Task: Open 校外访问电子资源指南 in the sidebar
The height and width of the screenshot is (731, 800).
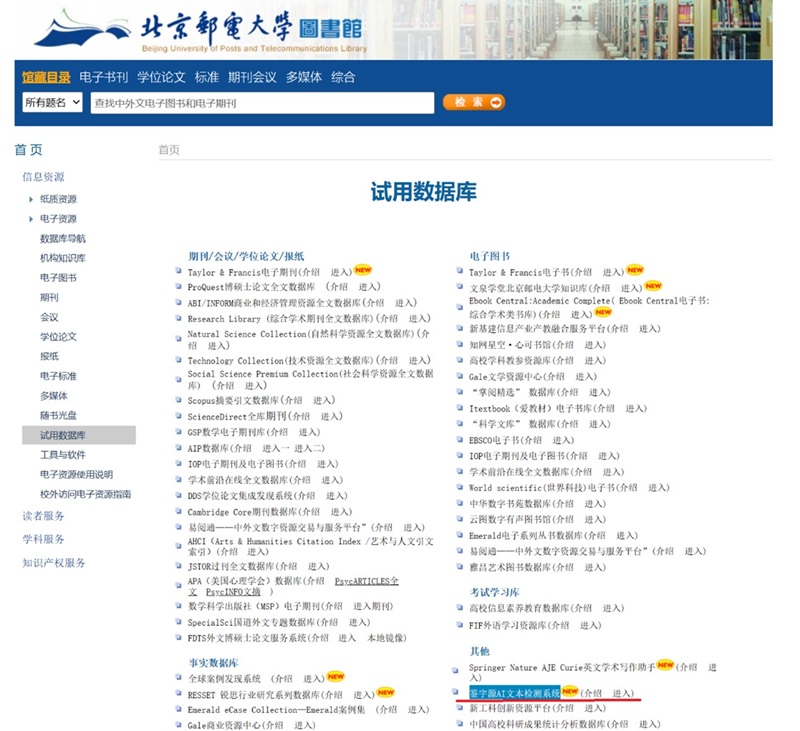Action: 86,494
